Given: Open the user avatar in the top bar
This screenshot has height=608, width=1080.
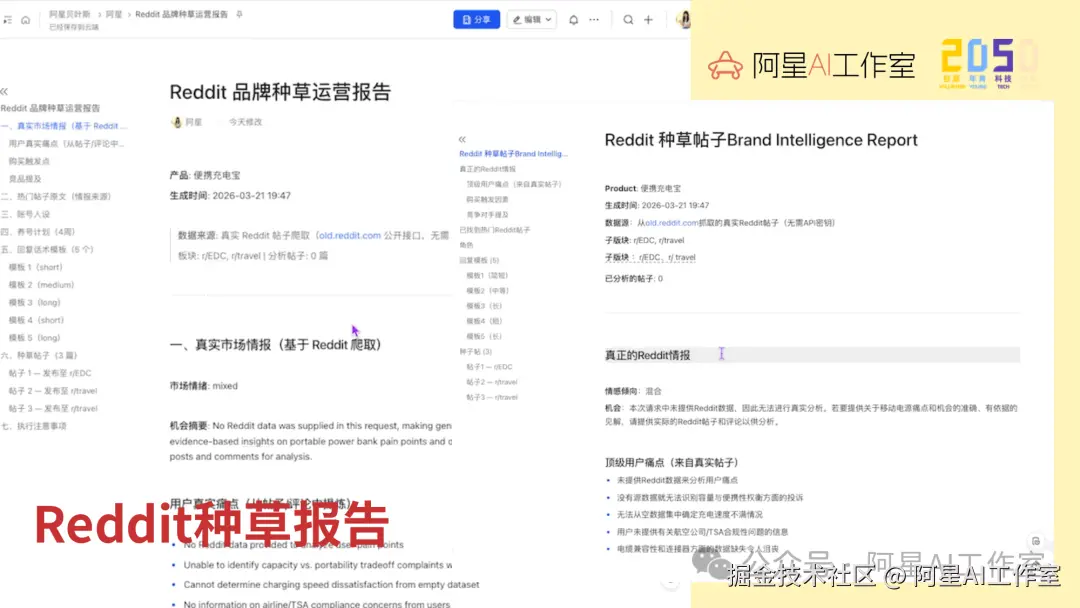Looking at the screenshot, I should tap(683, 19).
